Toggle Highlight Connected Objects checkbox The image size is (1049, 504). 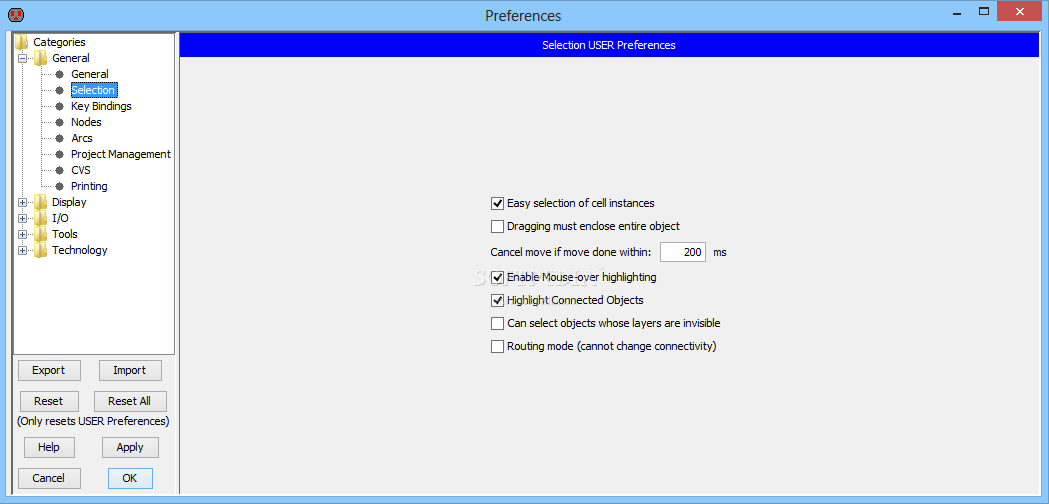coord(497,301)
